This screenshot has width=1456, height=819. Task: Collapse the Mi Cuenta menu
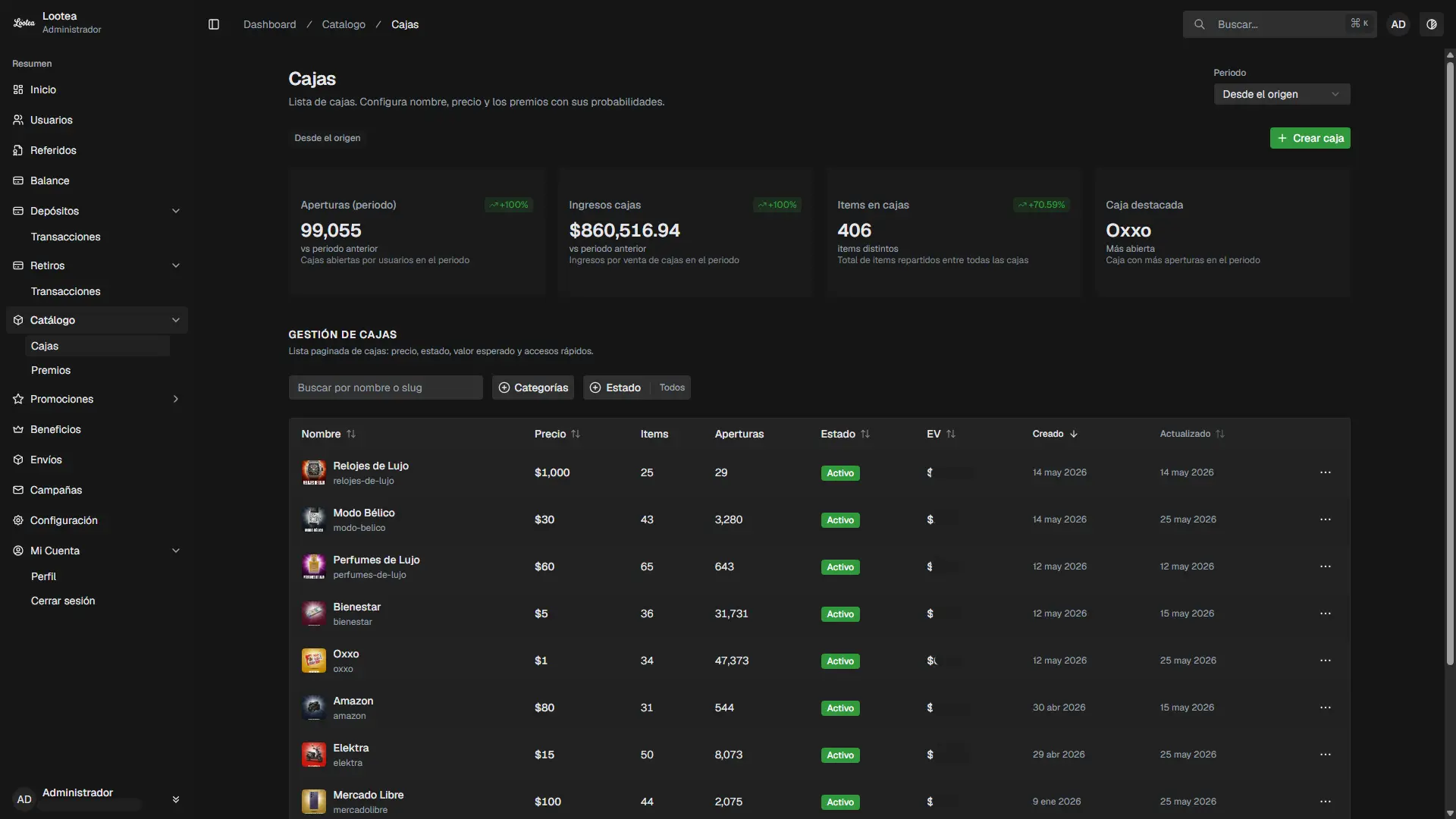[x=176, y=551]
